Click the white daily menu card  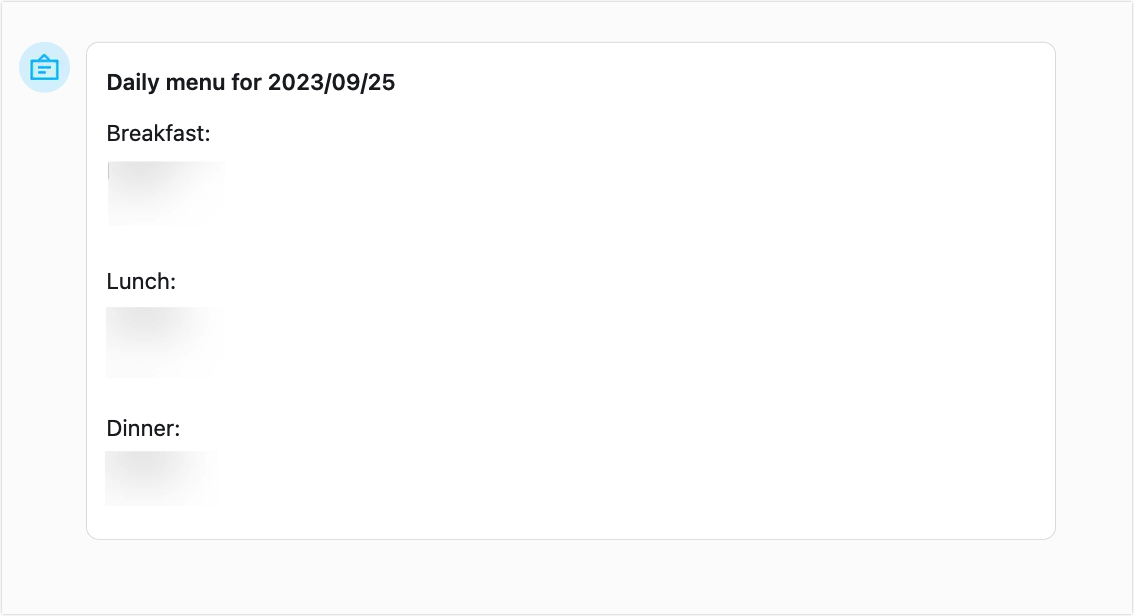(570, 290)
